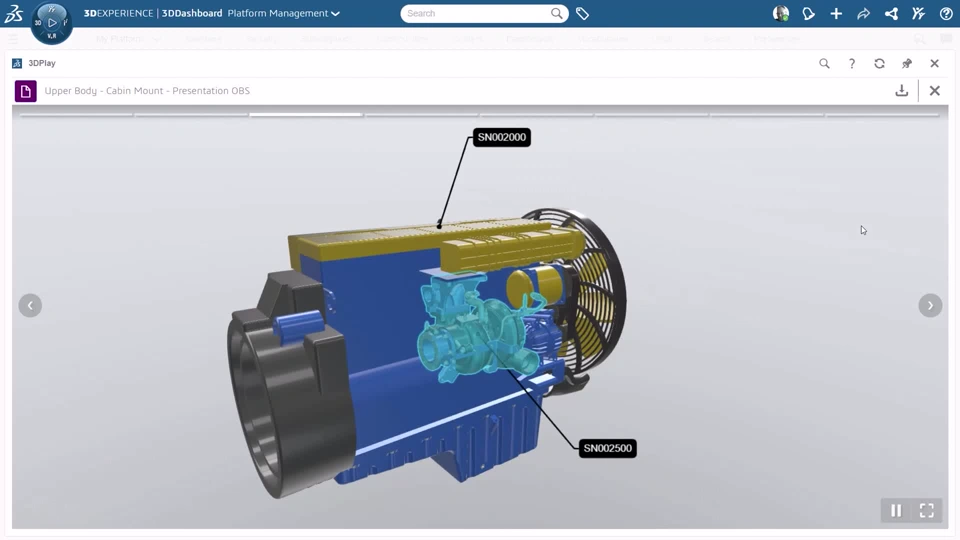Click the 3DDashboard title text

click(x=192, y=13)
